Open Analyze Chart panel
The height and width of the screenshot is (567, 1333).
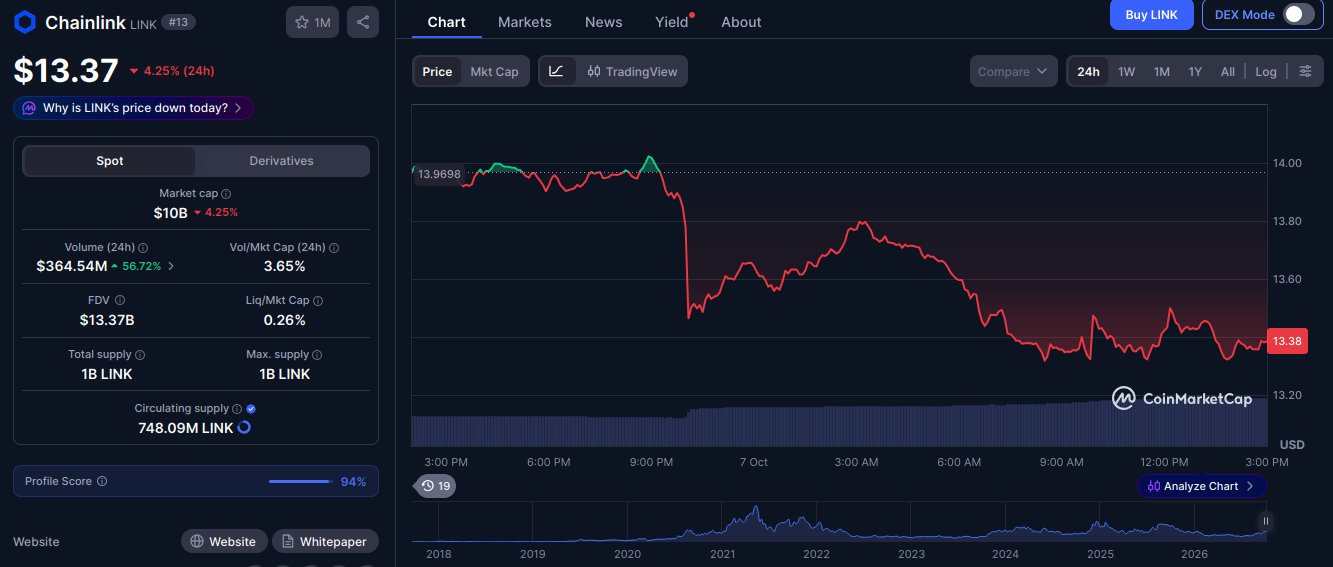point(1202,486)
